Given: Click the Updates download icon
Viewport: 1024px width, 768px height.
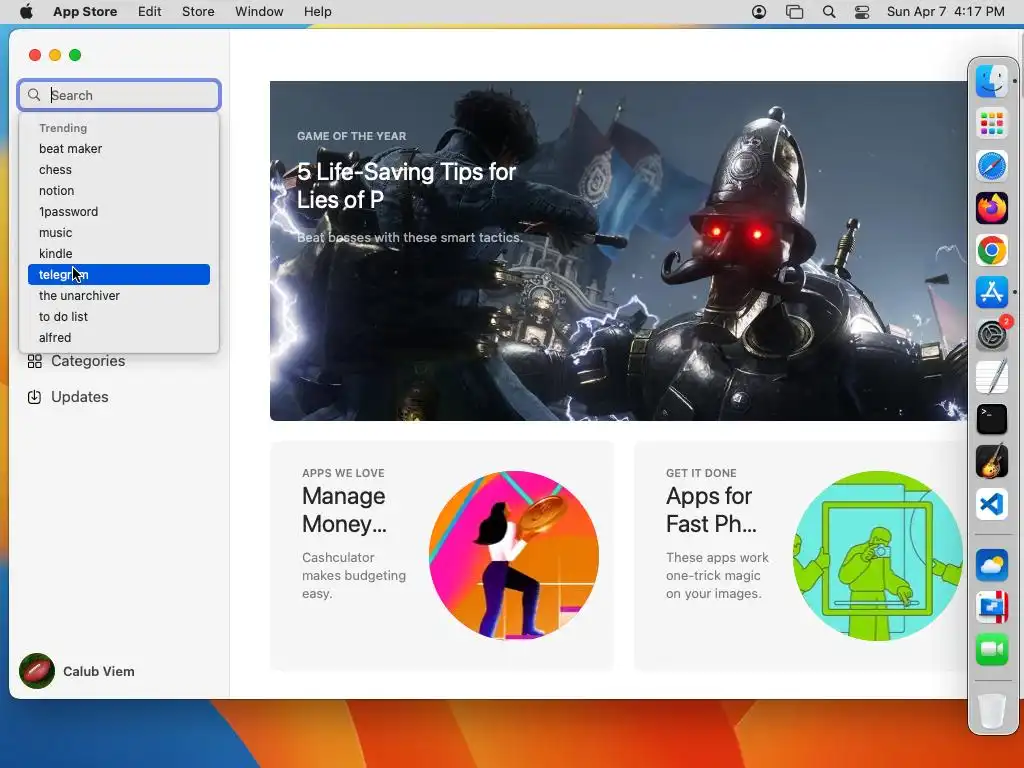Looking at the screenshot, I should pos(35,397).
